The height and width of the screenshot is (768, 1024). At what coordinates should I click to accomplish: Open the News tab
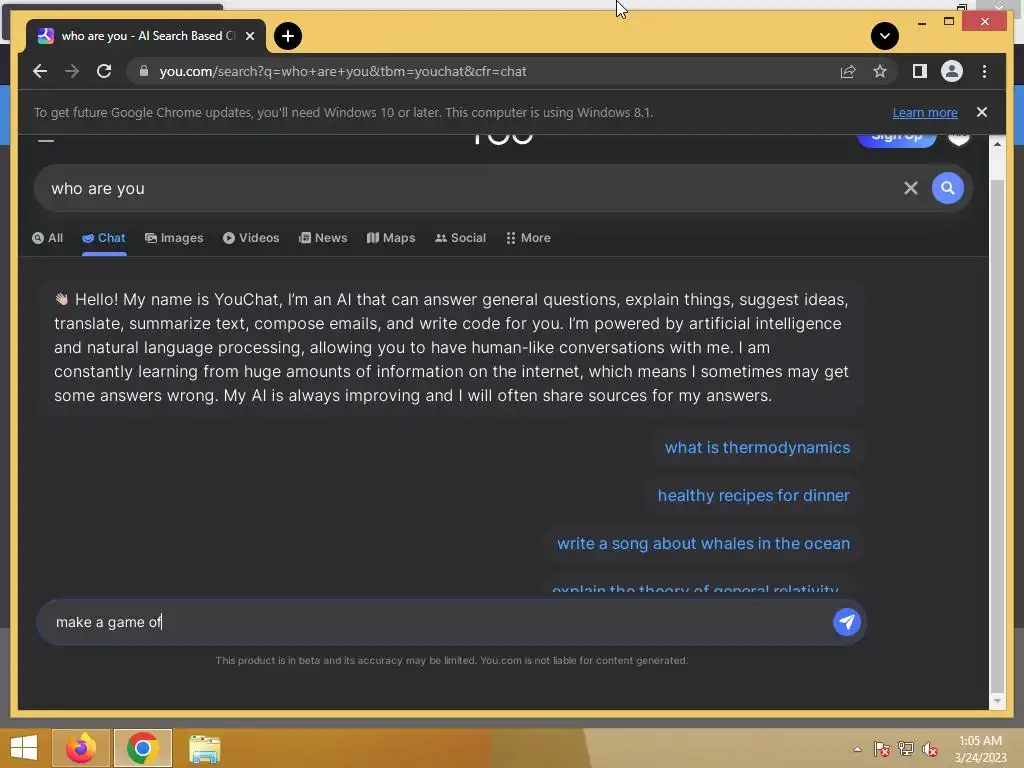click(x=323, y=238)
